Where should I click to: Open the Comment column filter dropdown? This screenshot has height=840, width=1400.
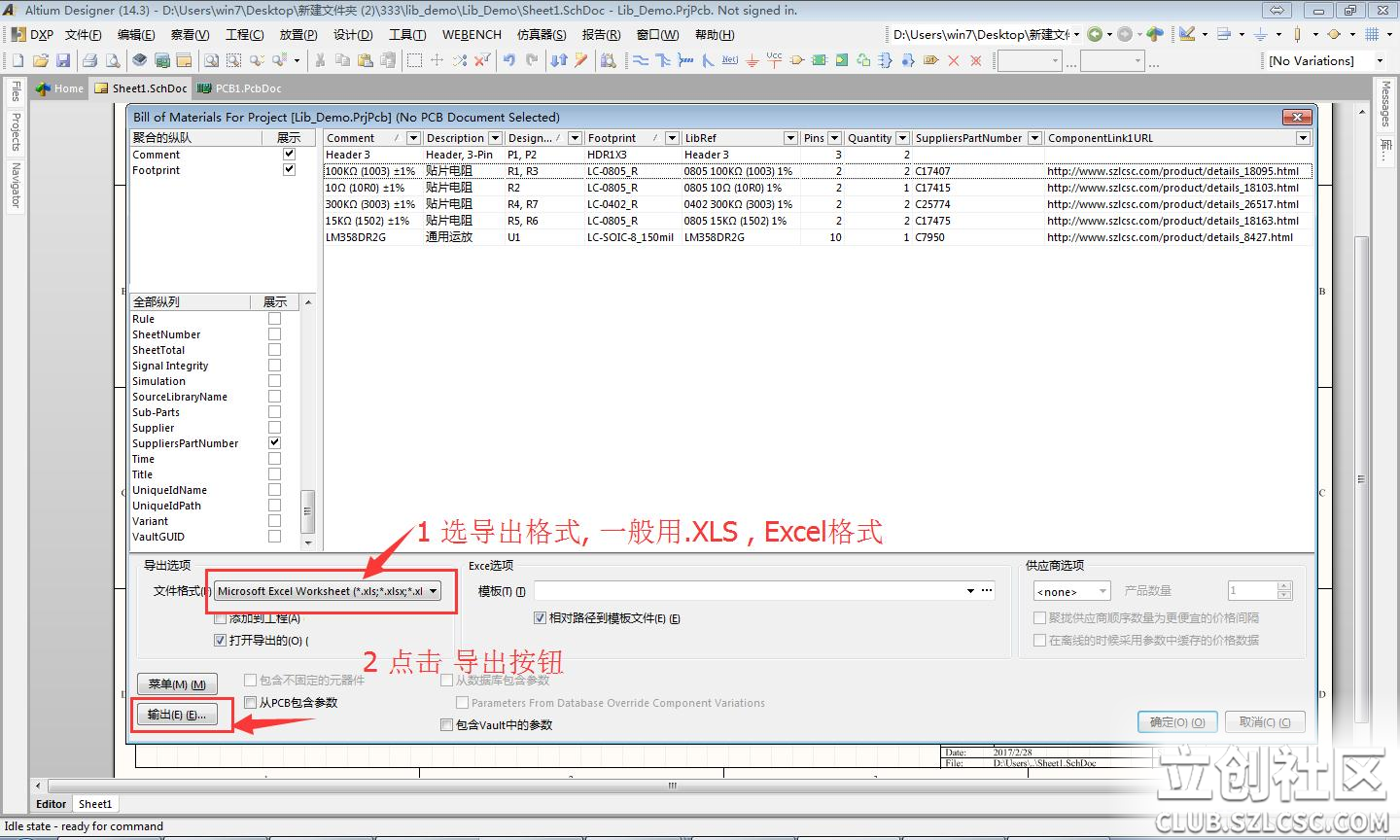click(413, 138)
